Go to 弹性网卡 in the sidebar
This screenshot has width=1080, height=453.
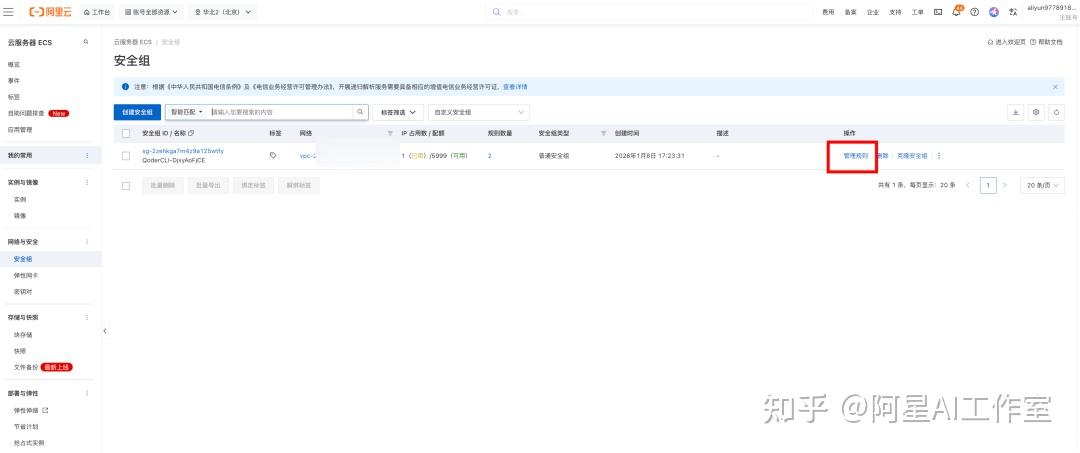coord(26,275)
